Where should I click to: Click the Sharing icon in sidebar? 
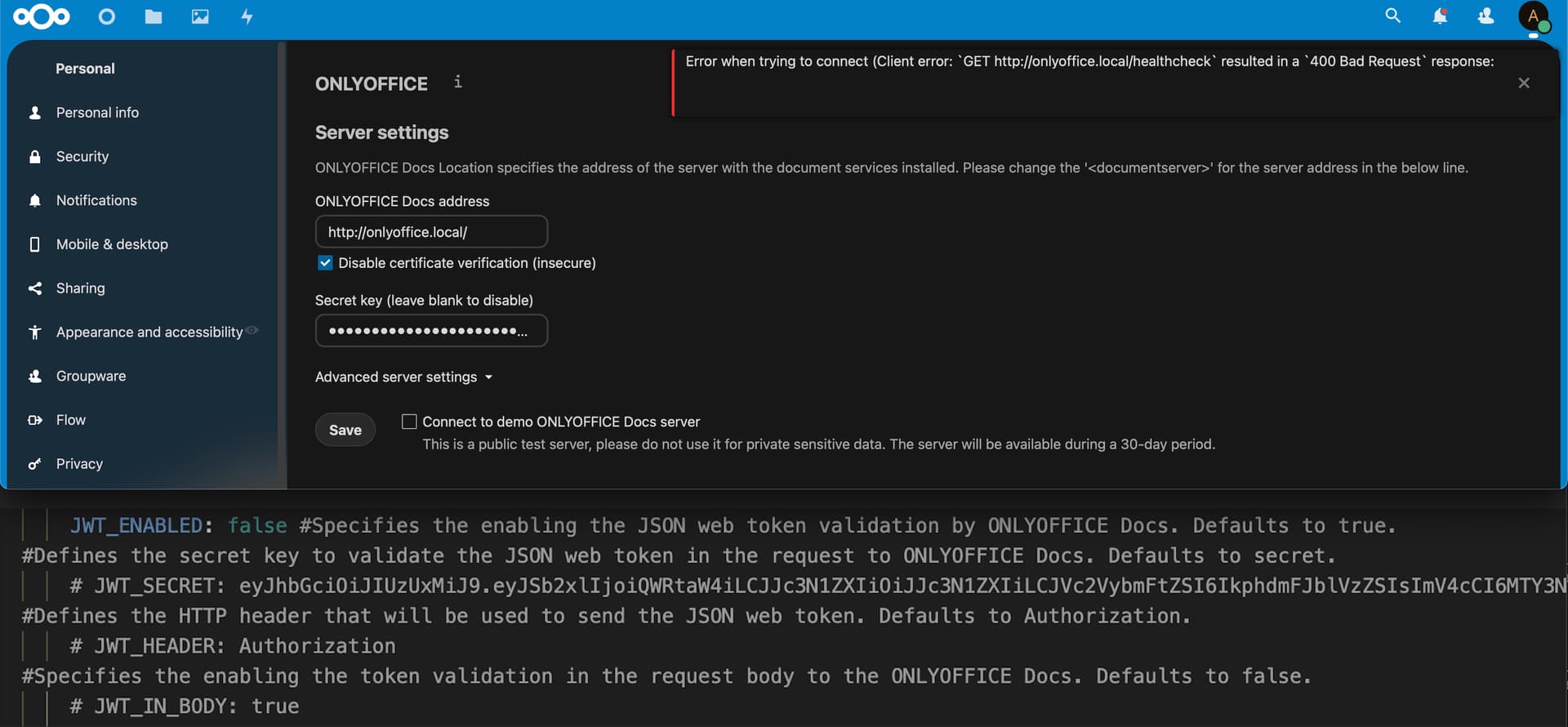coord(34,288)
